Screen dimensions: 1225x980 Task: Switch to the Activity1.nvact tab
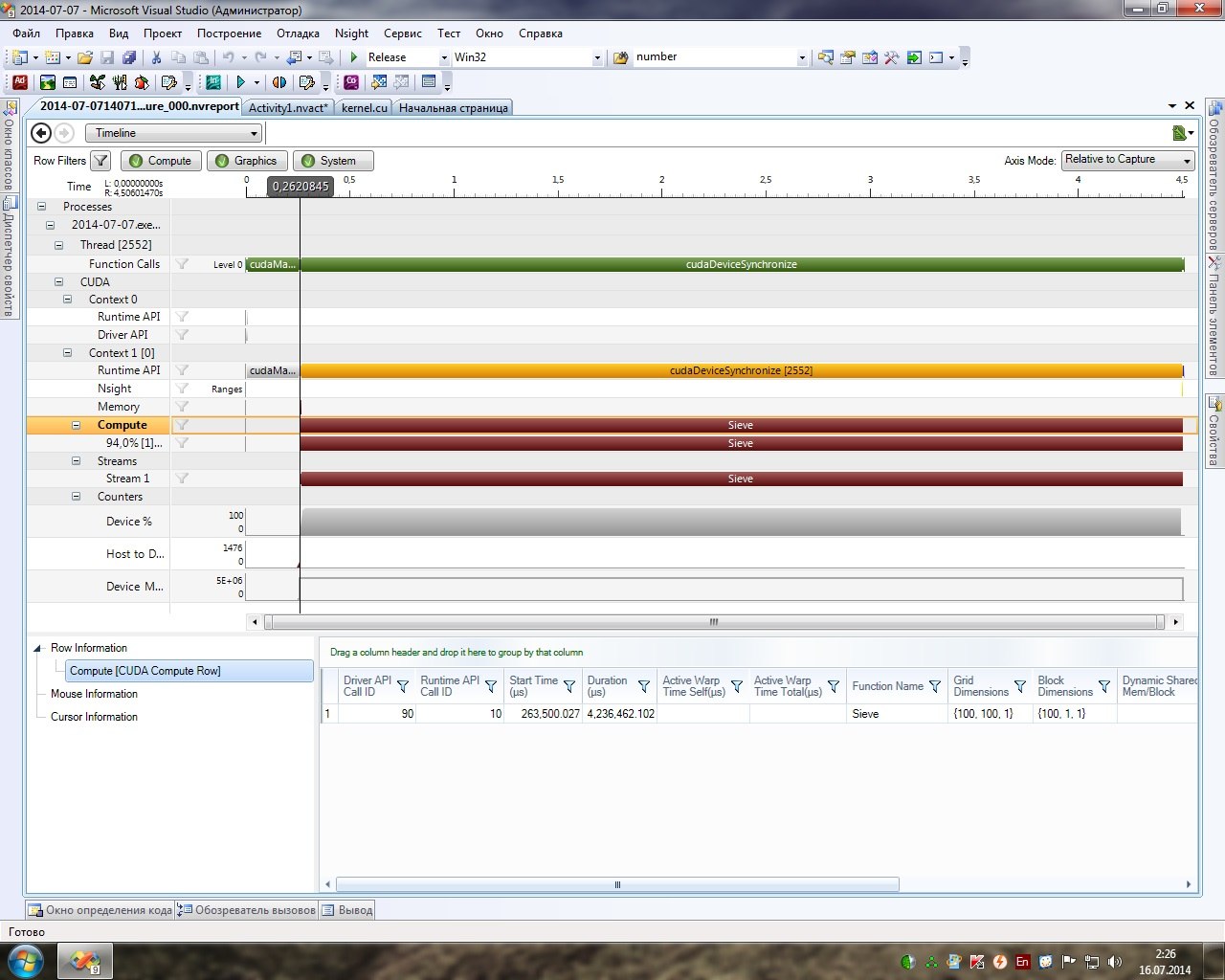coord(288,107)
